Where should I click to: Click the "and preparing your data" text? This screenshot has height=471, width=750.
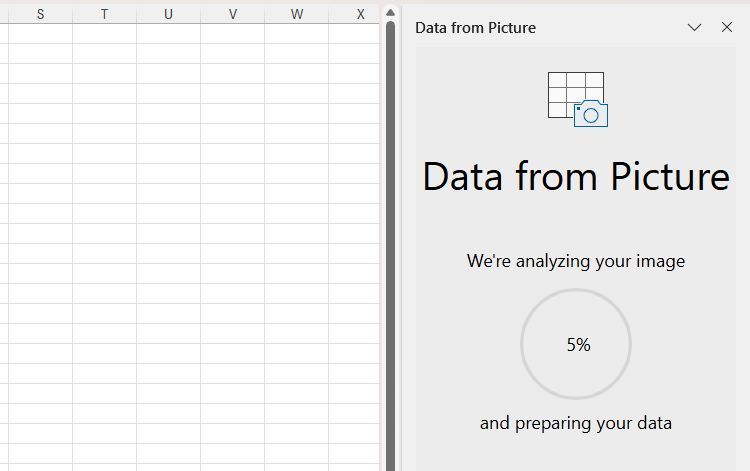576,423
